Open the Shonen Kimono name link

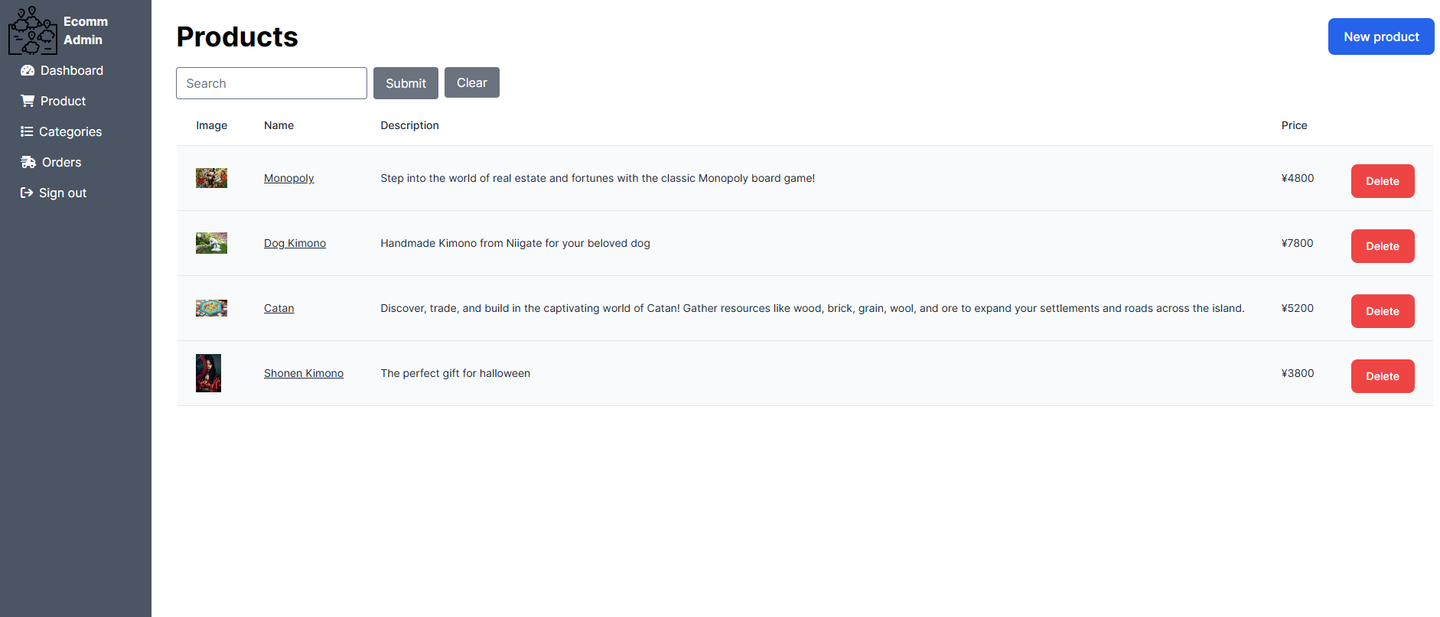(x=303, y=373)
